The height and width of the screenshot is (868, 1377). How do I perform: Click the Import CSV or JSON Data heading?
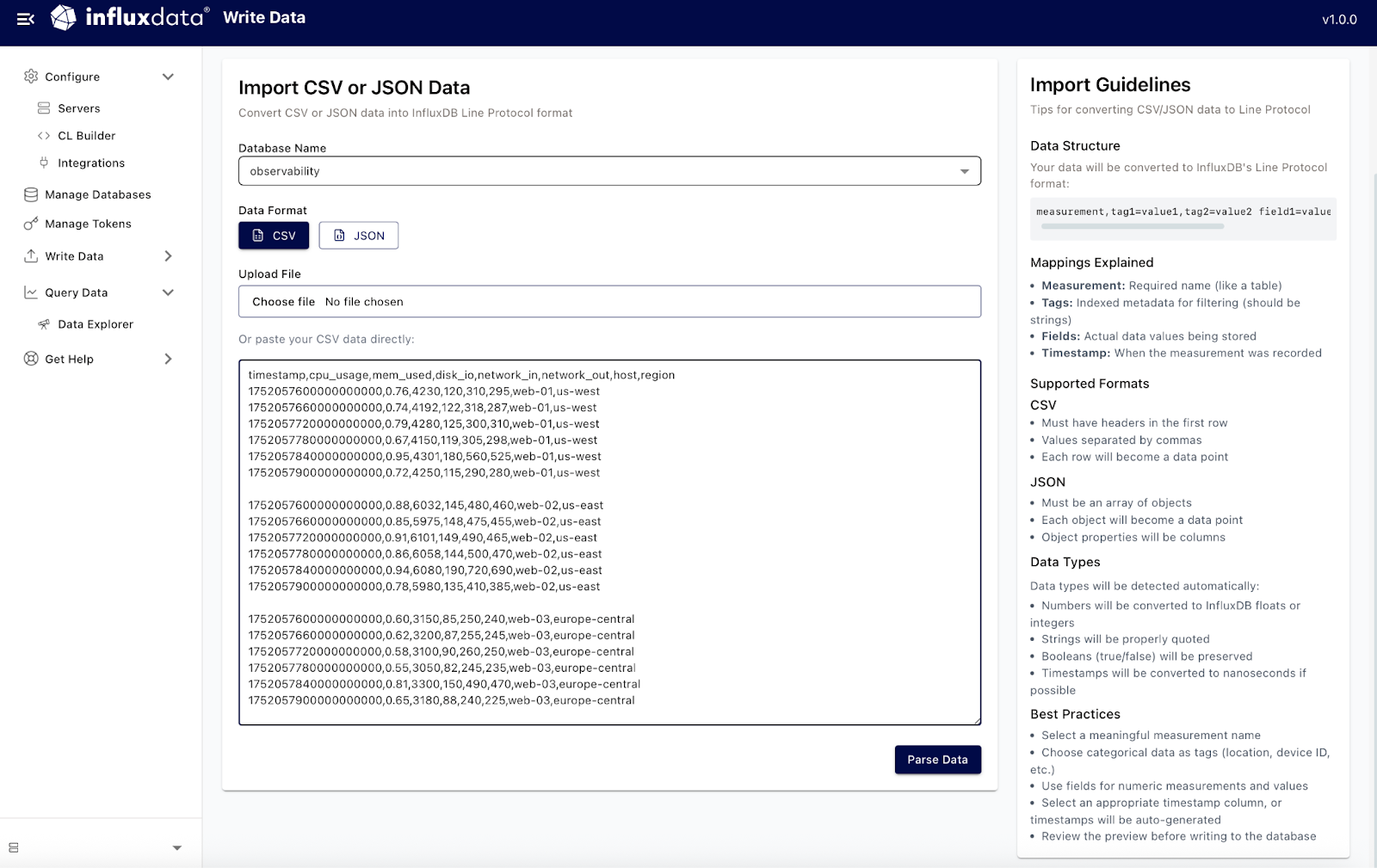(x=354, y=88)
